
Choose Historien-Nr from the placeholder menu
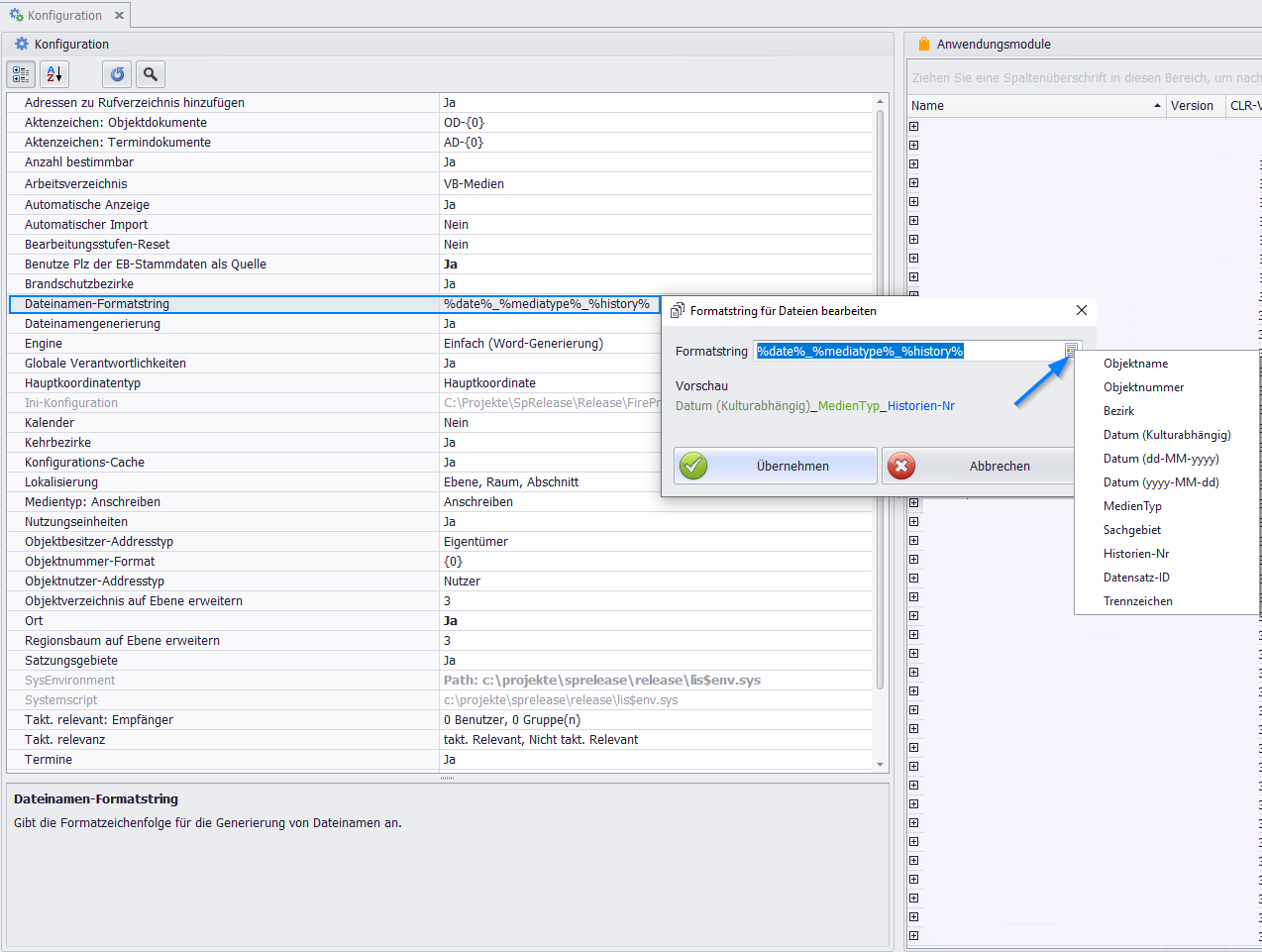[1136, 554]
